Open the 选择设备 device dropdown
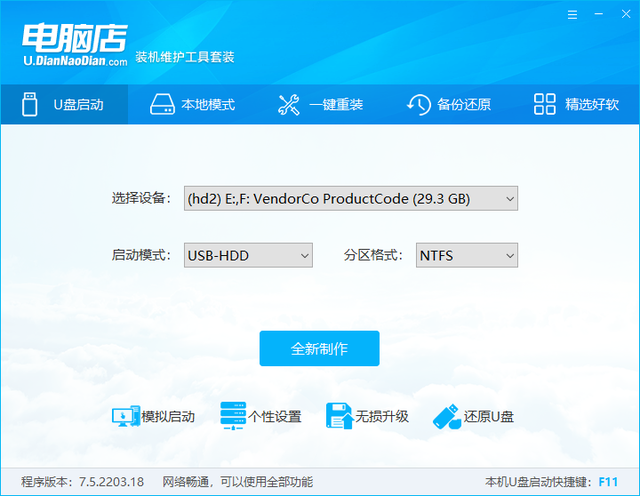This screenshot has width=640, height=496. (x=351, y=198)
